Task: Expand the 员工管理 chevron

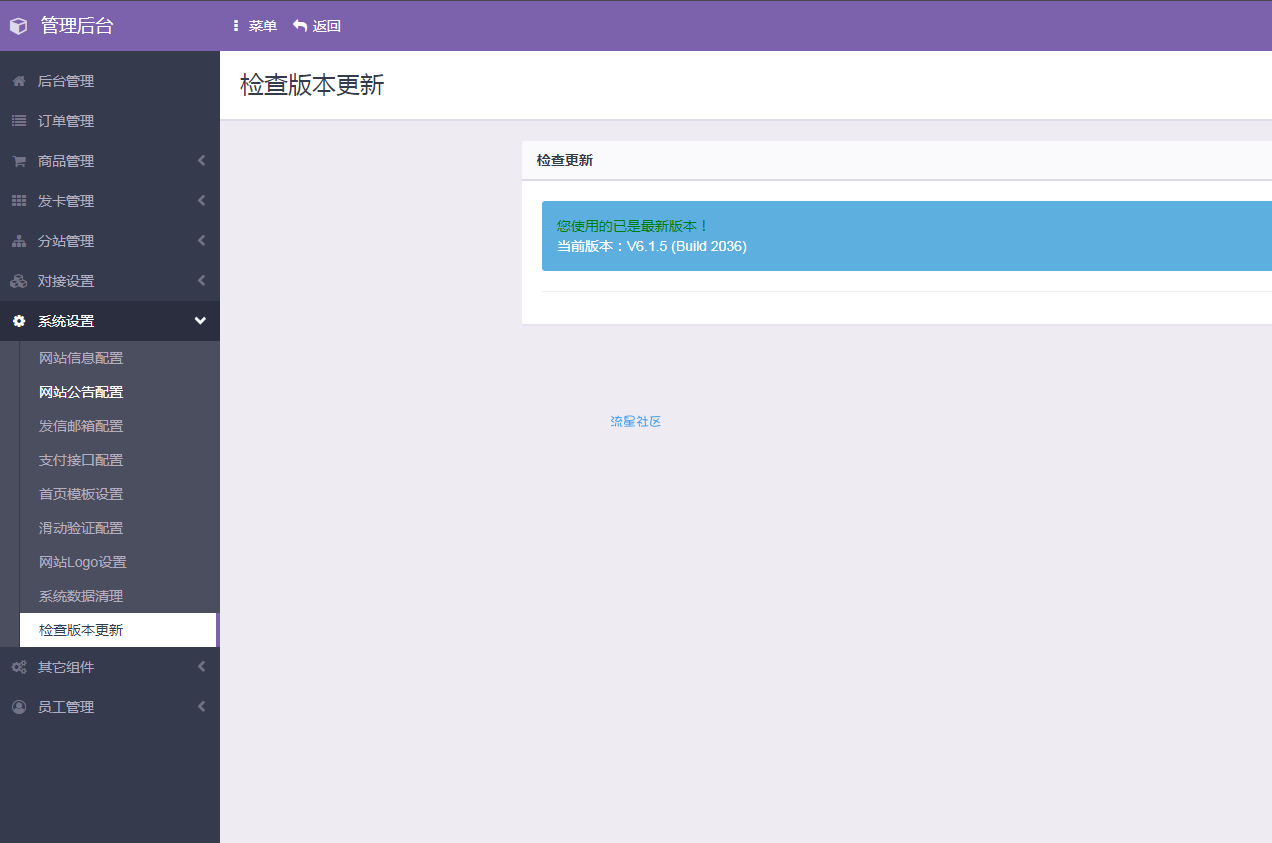Action: tap(201, 707)
